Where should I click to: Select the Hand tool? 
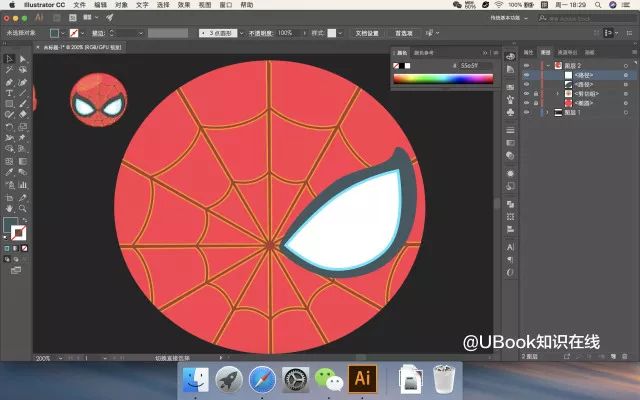pos(9,209)
